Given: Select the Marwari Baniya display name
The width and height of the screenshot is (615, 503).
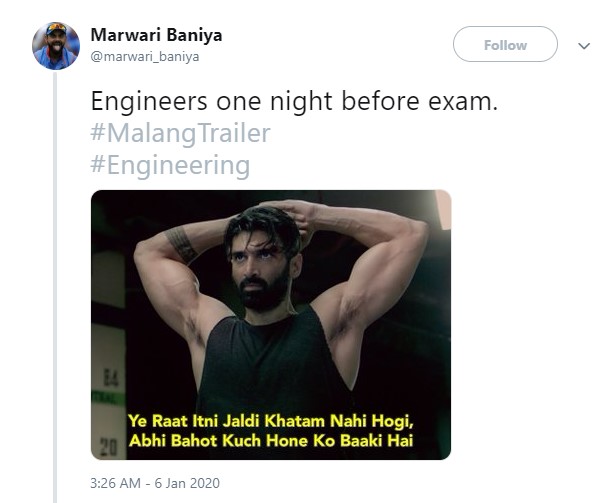Looking at the screenshot, I should pos(156,35).
